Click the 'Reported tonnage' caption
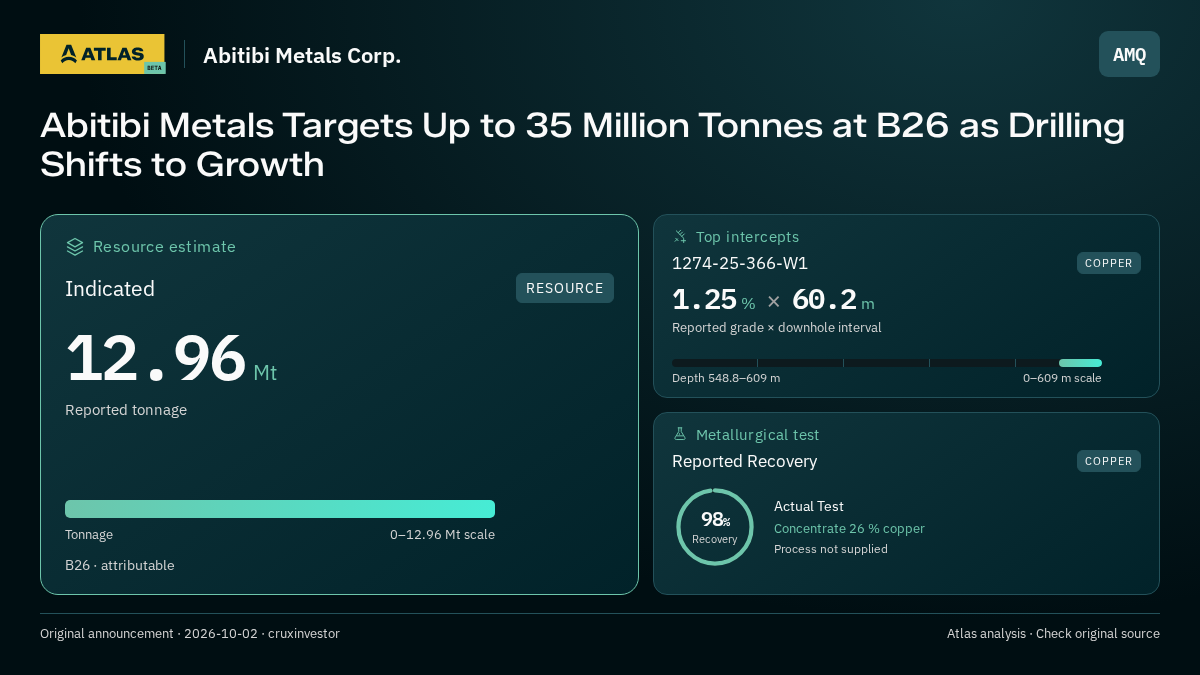Screen dimensions: 1200x675 pyautogui.click(x=126, y=410)
